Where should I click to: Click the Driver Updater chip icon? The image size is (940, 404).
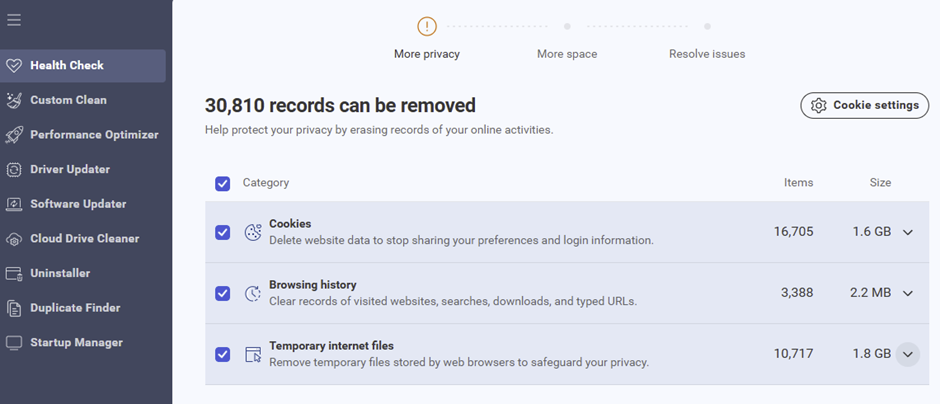14,170
